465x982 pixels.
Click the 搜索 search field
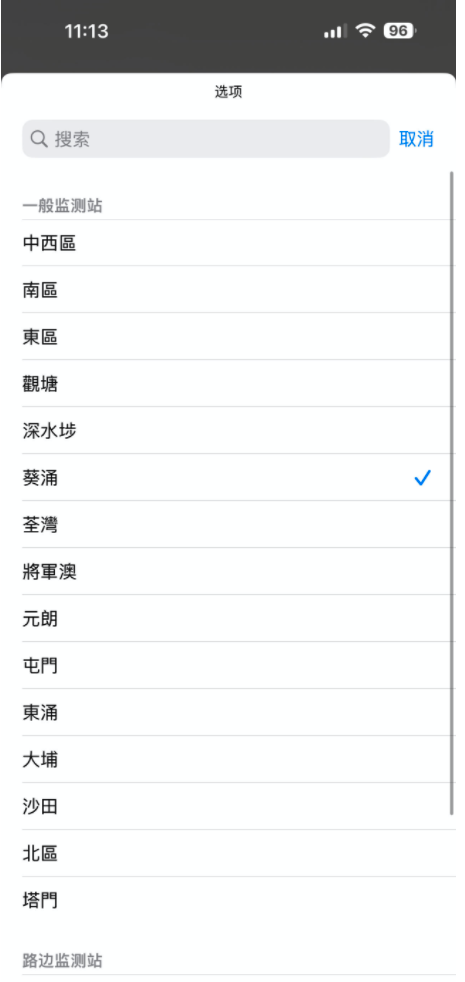[206, 139]
